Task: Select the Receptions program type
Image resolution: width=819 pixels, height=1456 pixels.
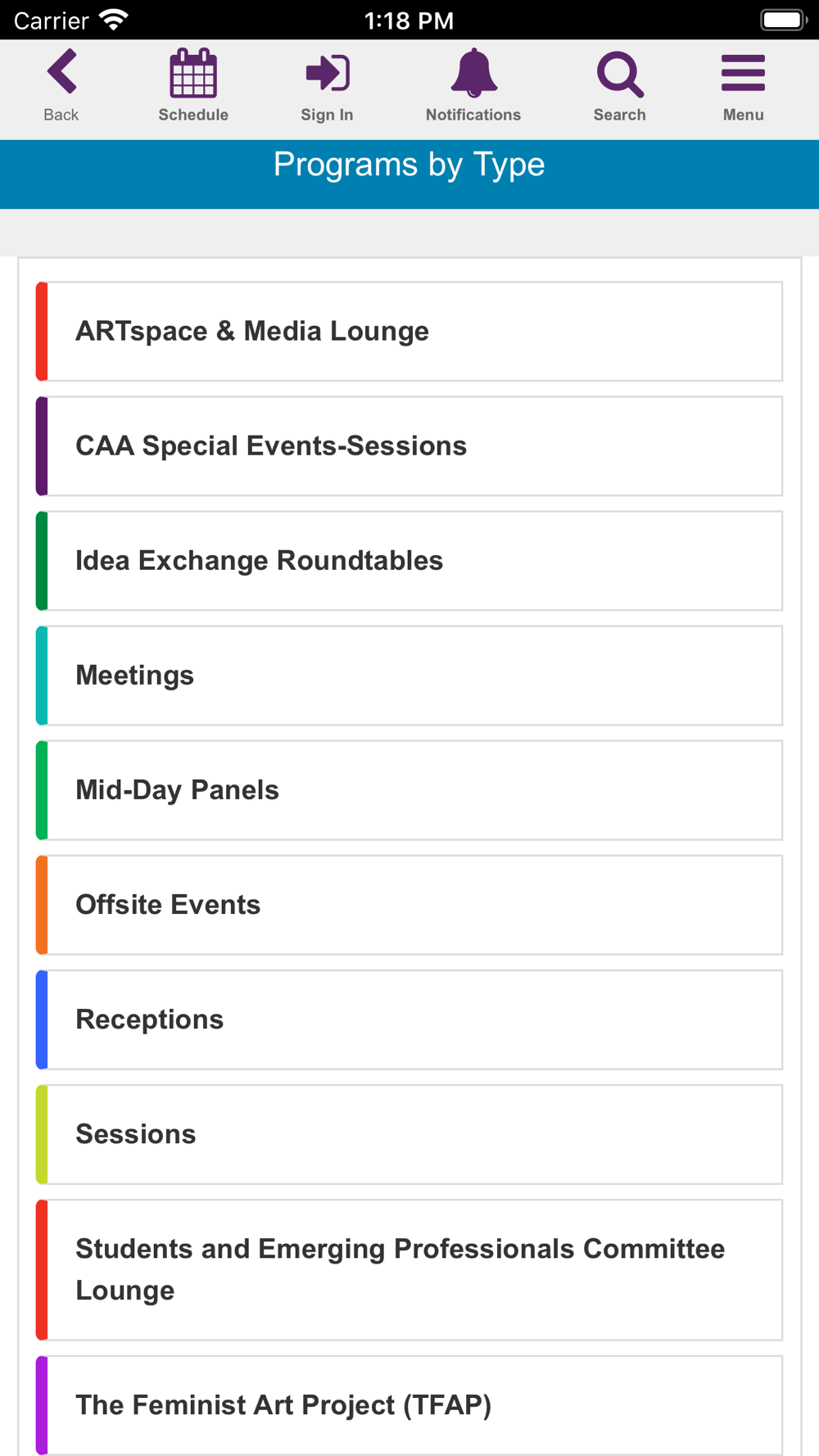Action: click(x=409, y=1020)
